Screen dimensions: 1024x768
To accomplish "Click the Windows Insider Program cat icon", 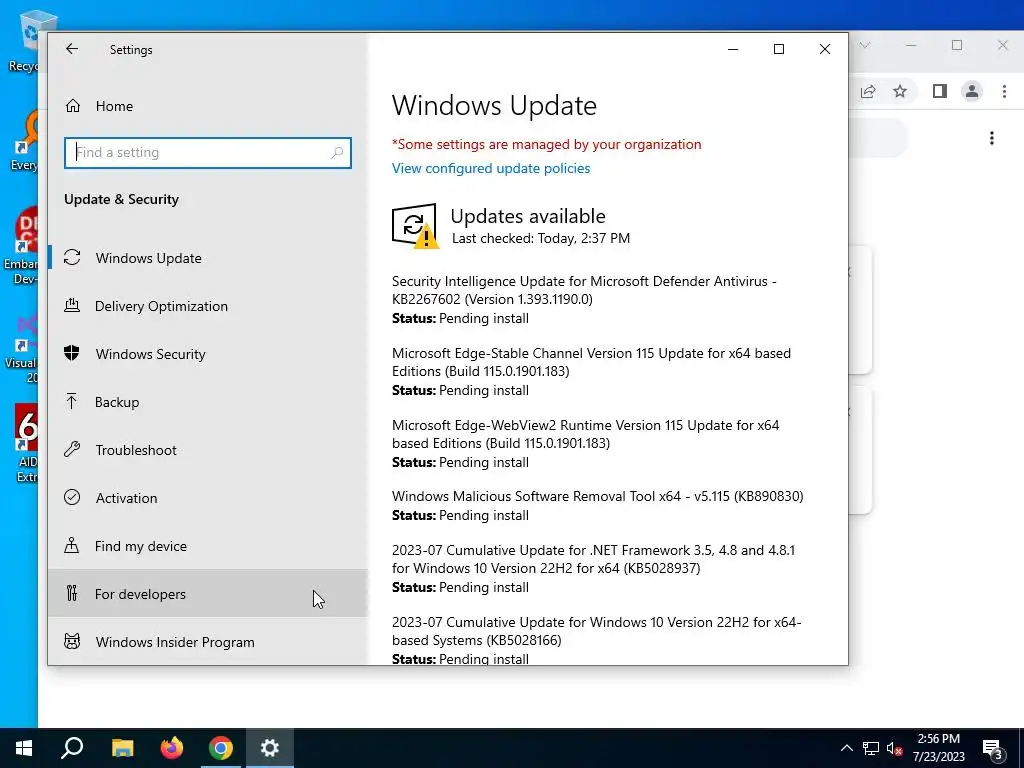I will [72, 641].
